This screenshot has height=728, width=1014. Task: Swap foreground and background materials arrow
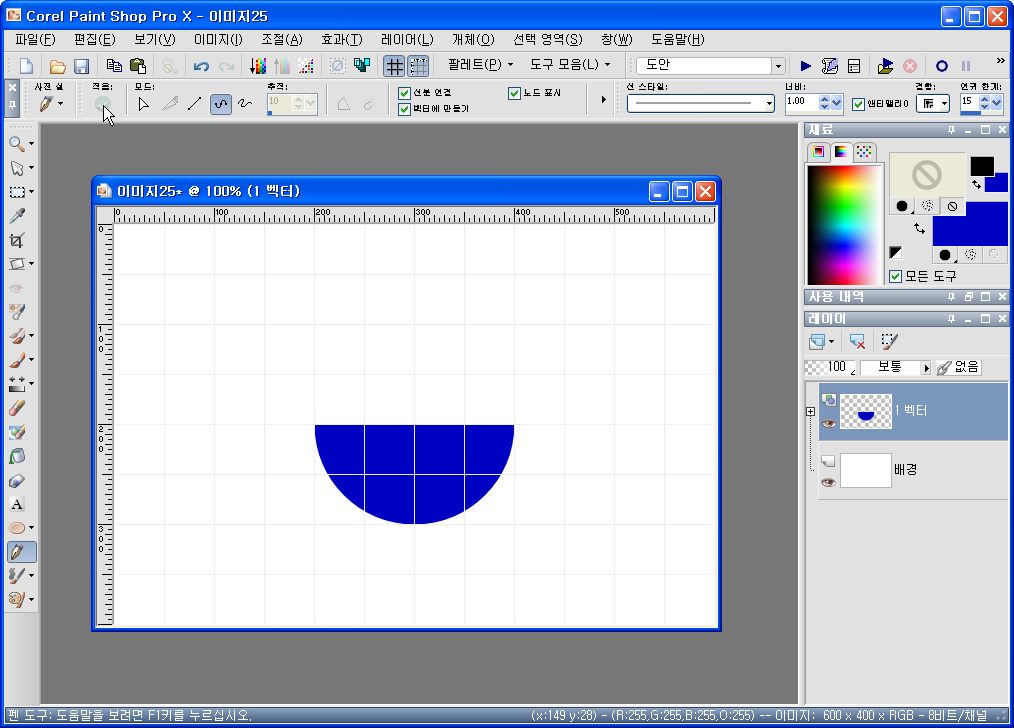point(919,228)
